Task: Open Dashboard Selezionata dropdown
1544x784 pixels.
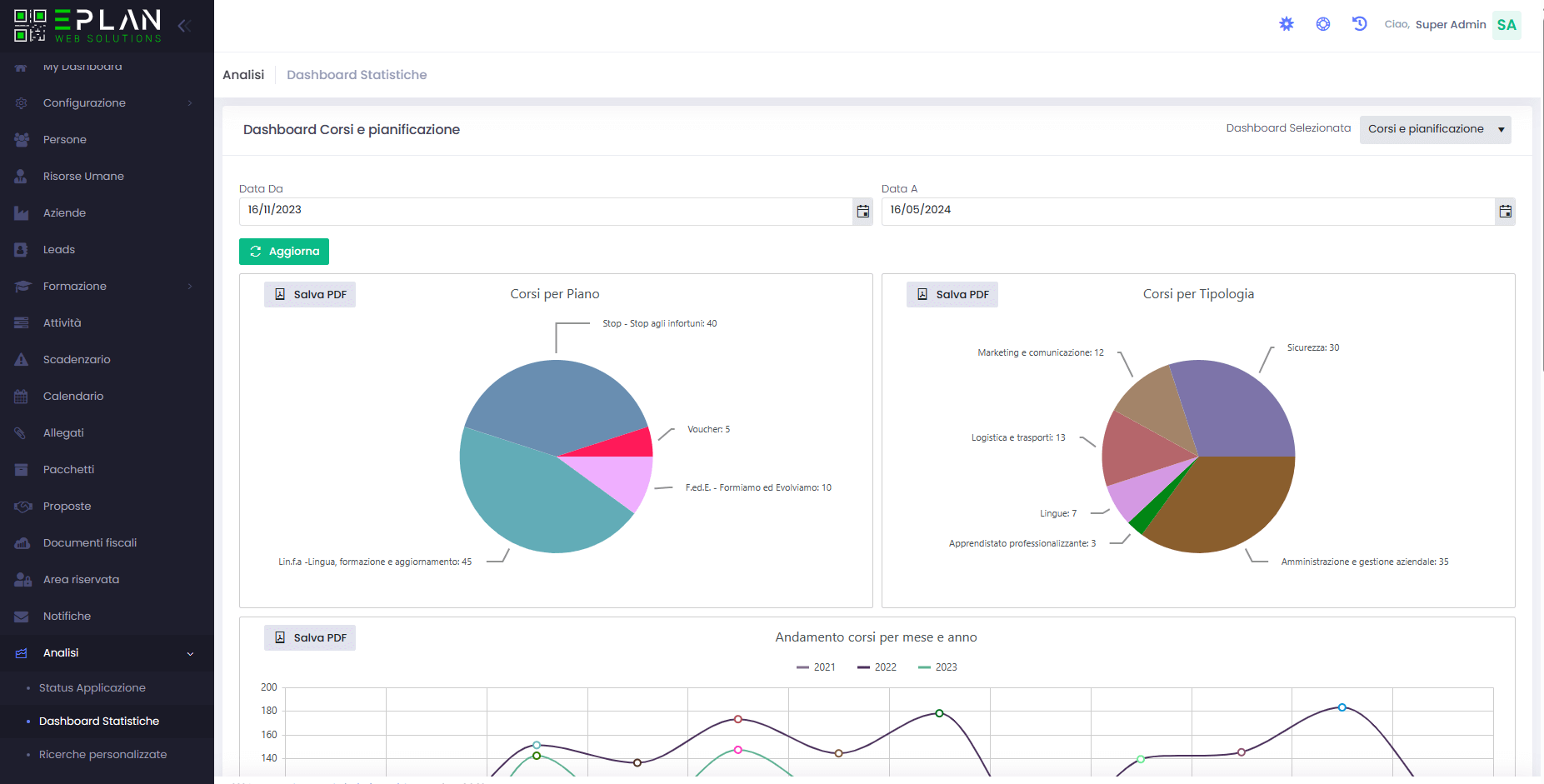Action: click(x=1435, y=129)
